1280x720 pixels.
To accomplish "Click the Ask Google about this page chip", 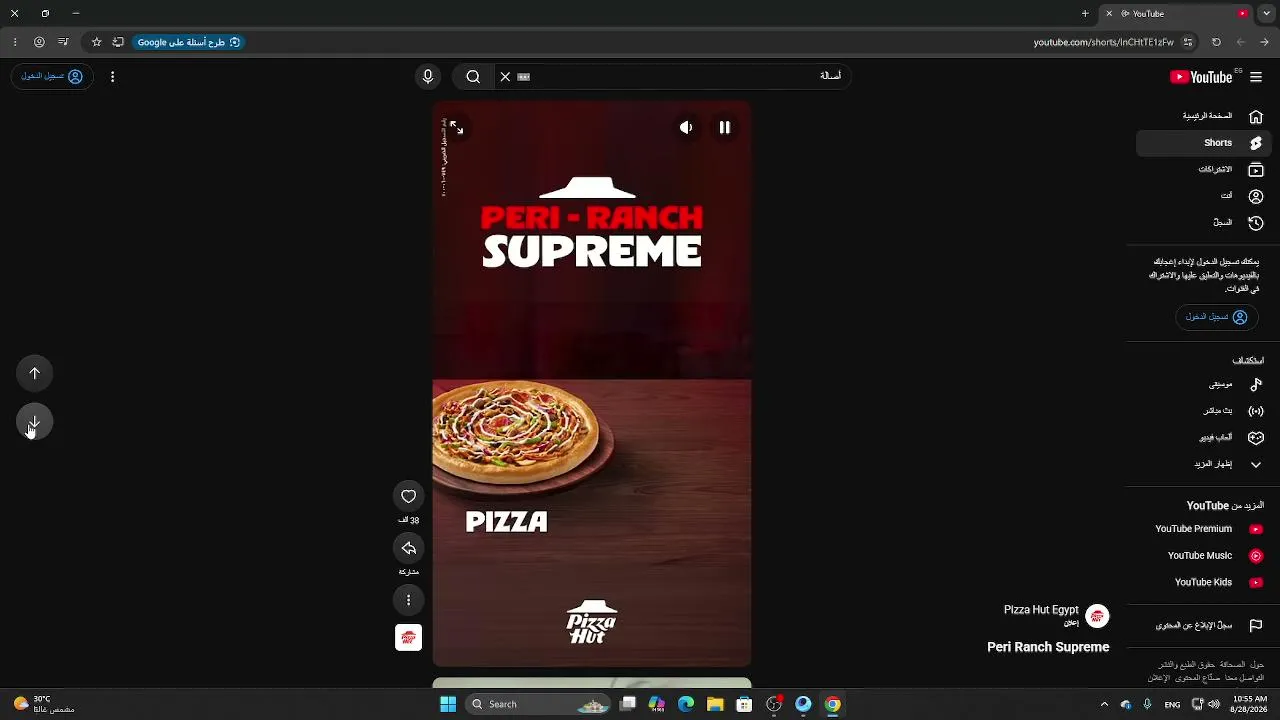I will [x=189, y=42].
